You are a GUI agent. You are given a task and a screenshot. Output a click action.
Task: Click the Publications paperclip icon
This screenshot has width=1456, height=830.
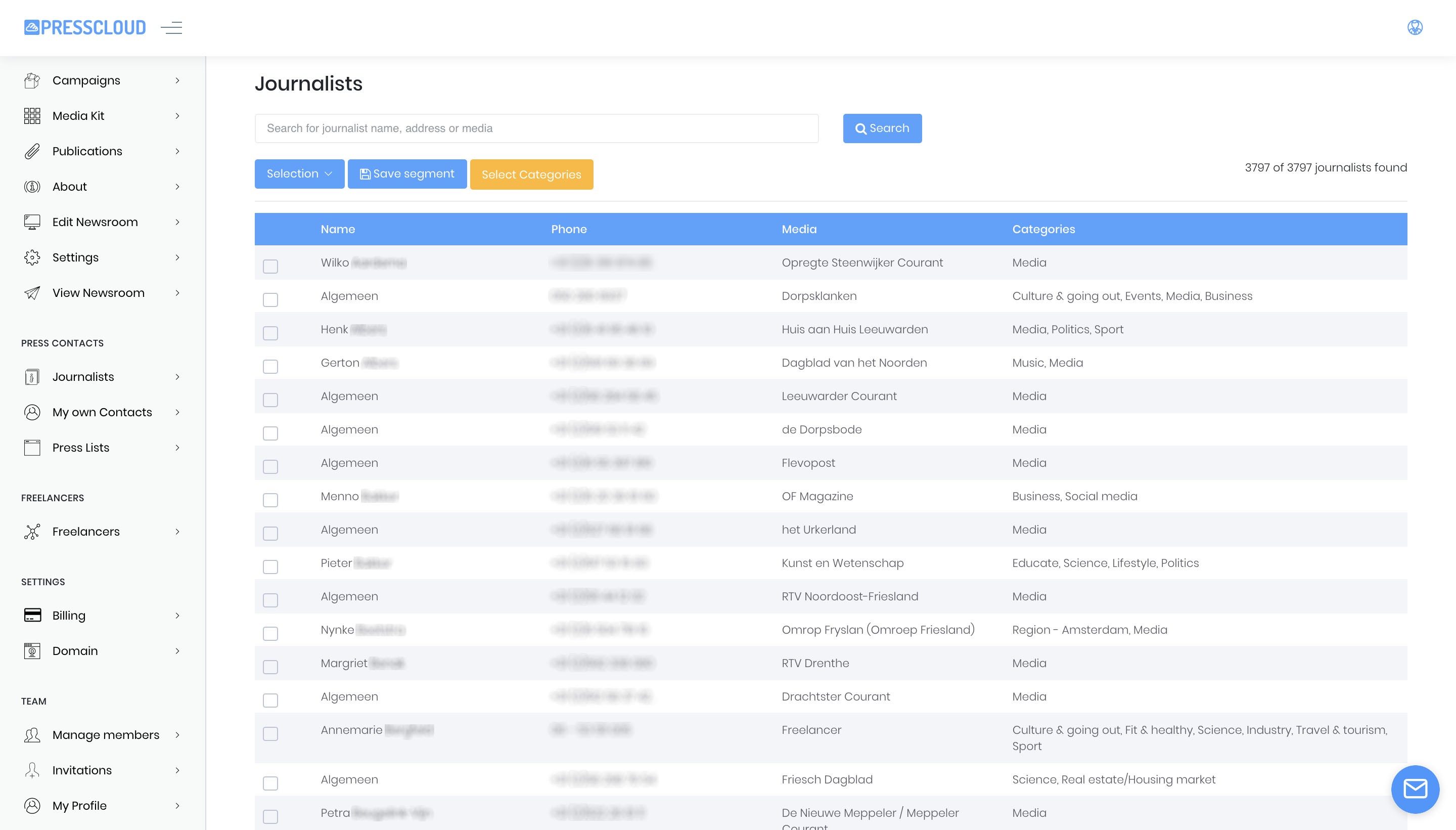32,151
